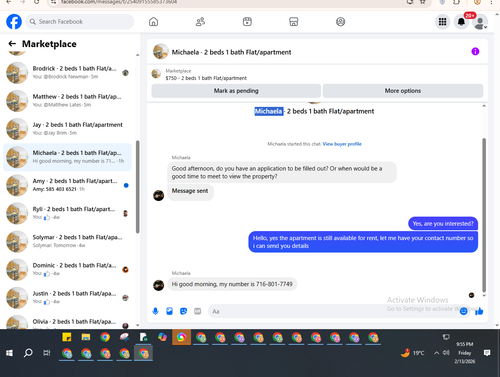Open the account profile dropdown
This screenshot has width=500, height=377.
tap(480, 22)
